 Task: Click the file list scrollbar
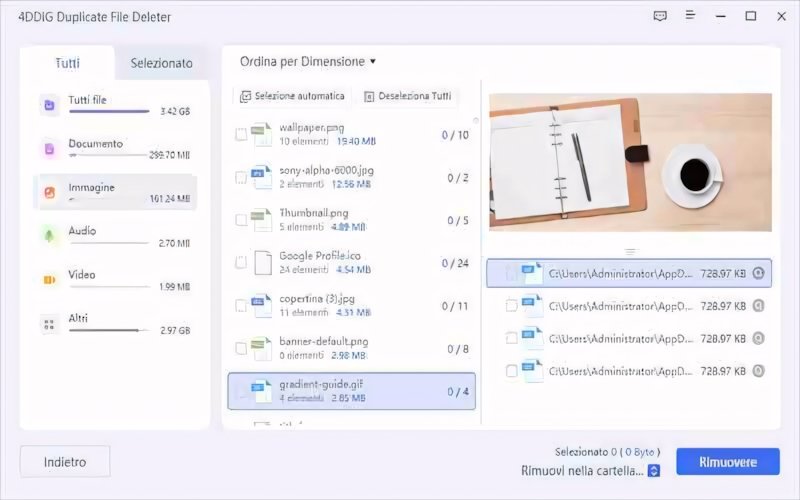[x=476, y=121]
